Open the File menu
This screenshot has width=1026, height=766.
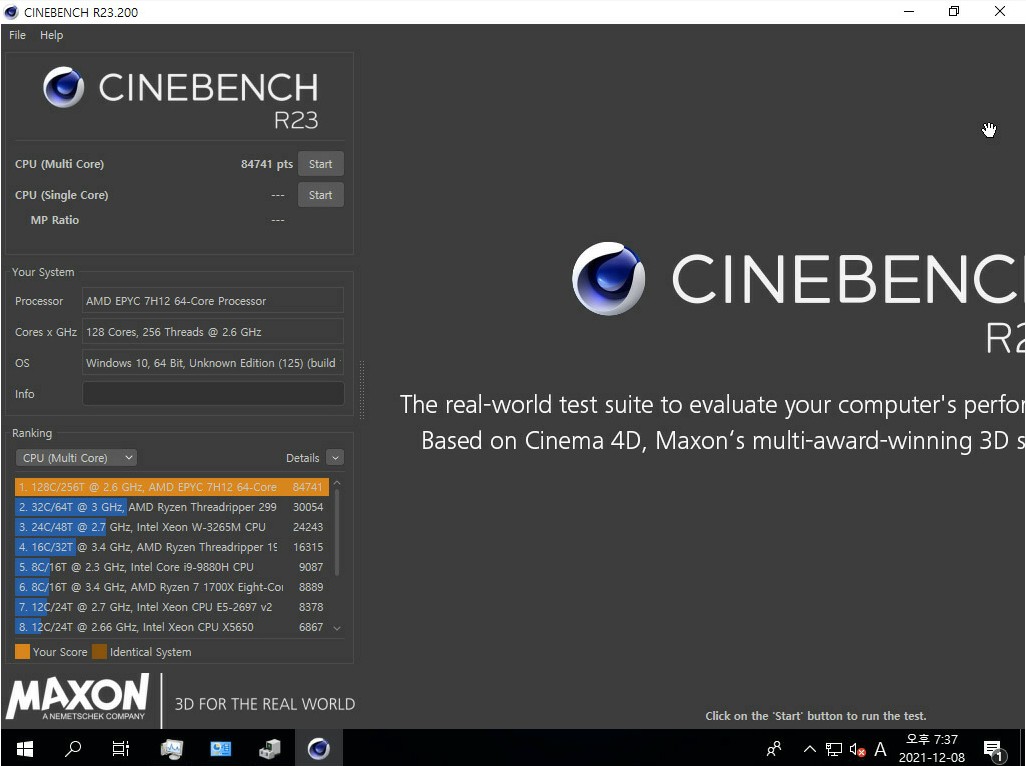(18, 35)
